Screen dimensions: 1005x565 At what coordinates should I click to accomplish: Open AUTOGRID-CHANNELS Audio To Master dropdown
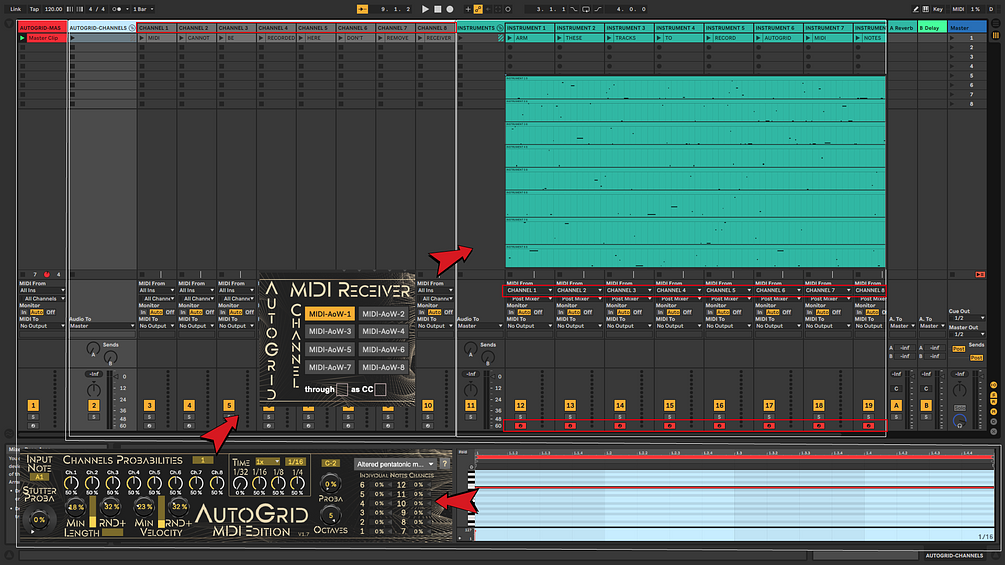point(102,326)
